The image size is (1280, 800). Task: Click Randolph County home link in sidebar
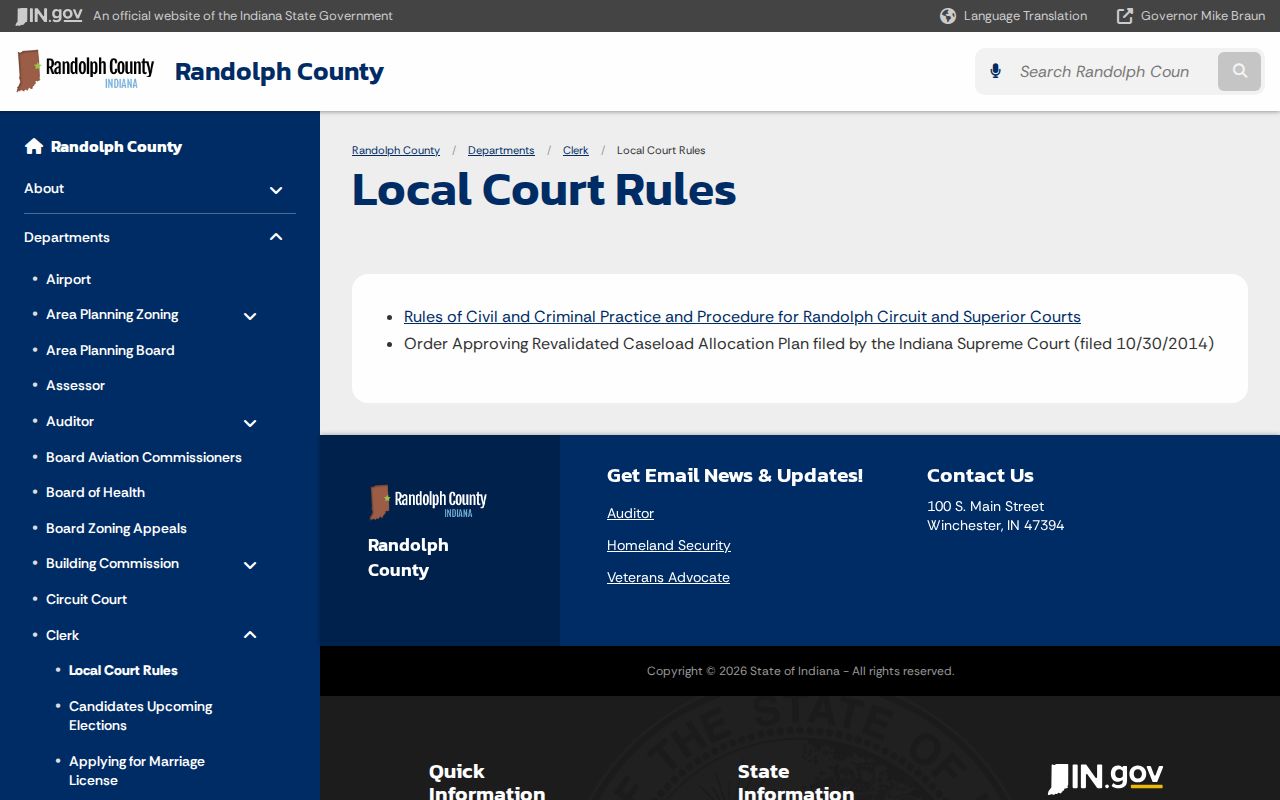(x=116, y=146)
